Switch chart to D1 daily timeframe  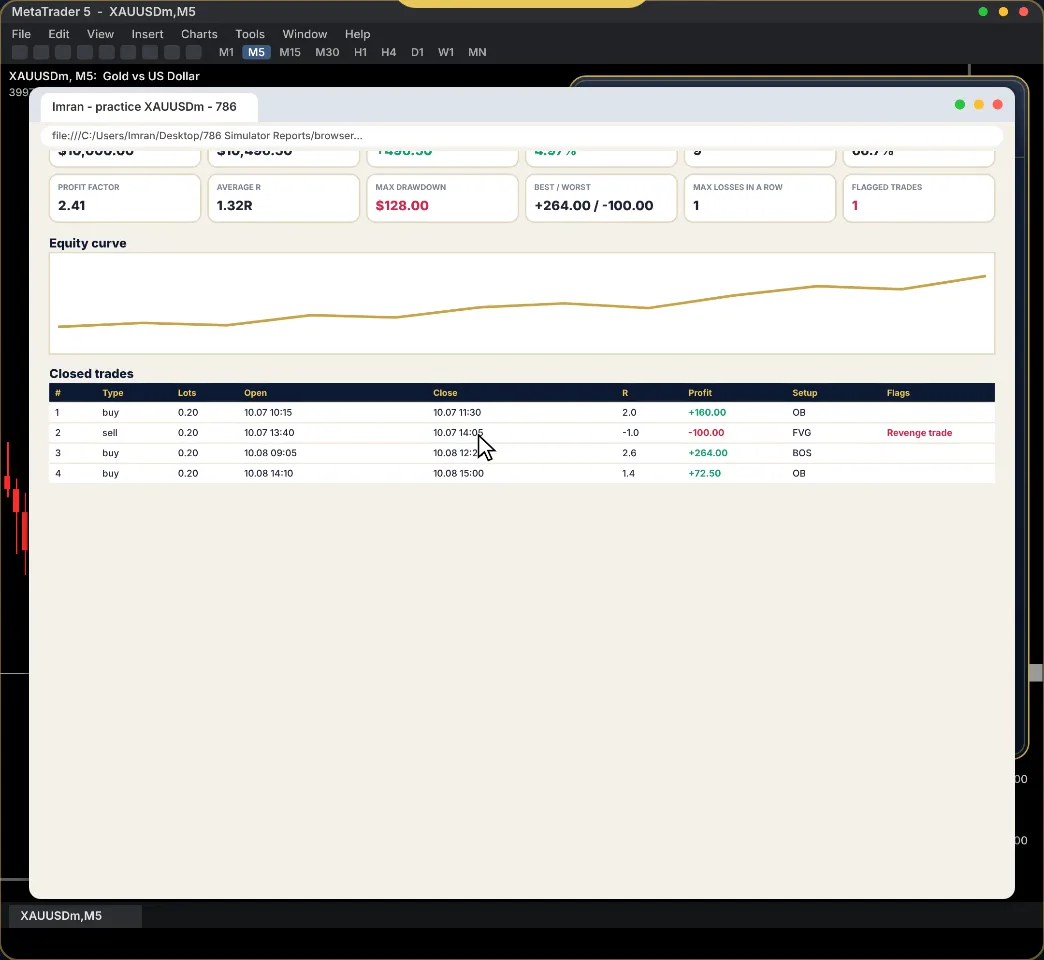pos(417,52)
